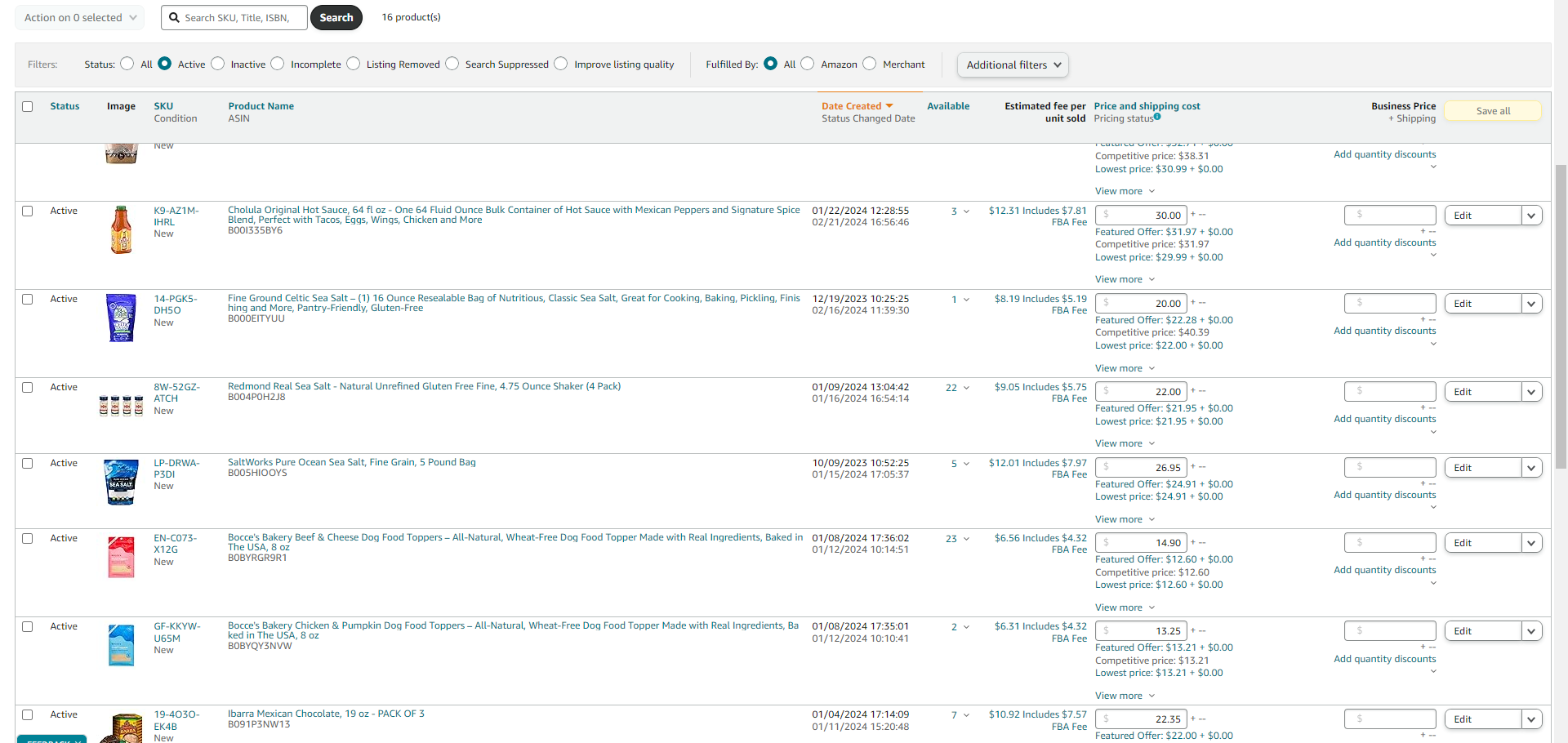Open Ibarra Mexican Chocolate product link
Image resolution: width=1568 pixels, height=743 pixels.
[326, 714]
